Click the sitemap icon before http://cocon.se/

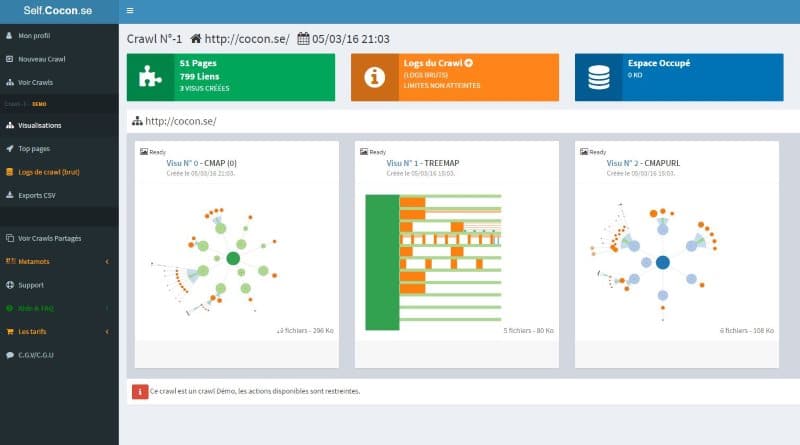tap(137, 121)
